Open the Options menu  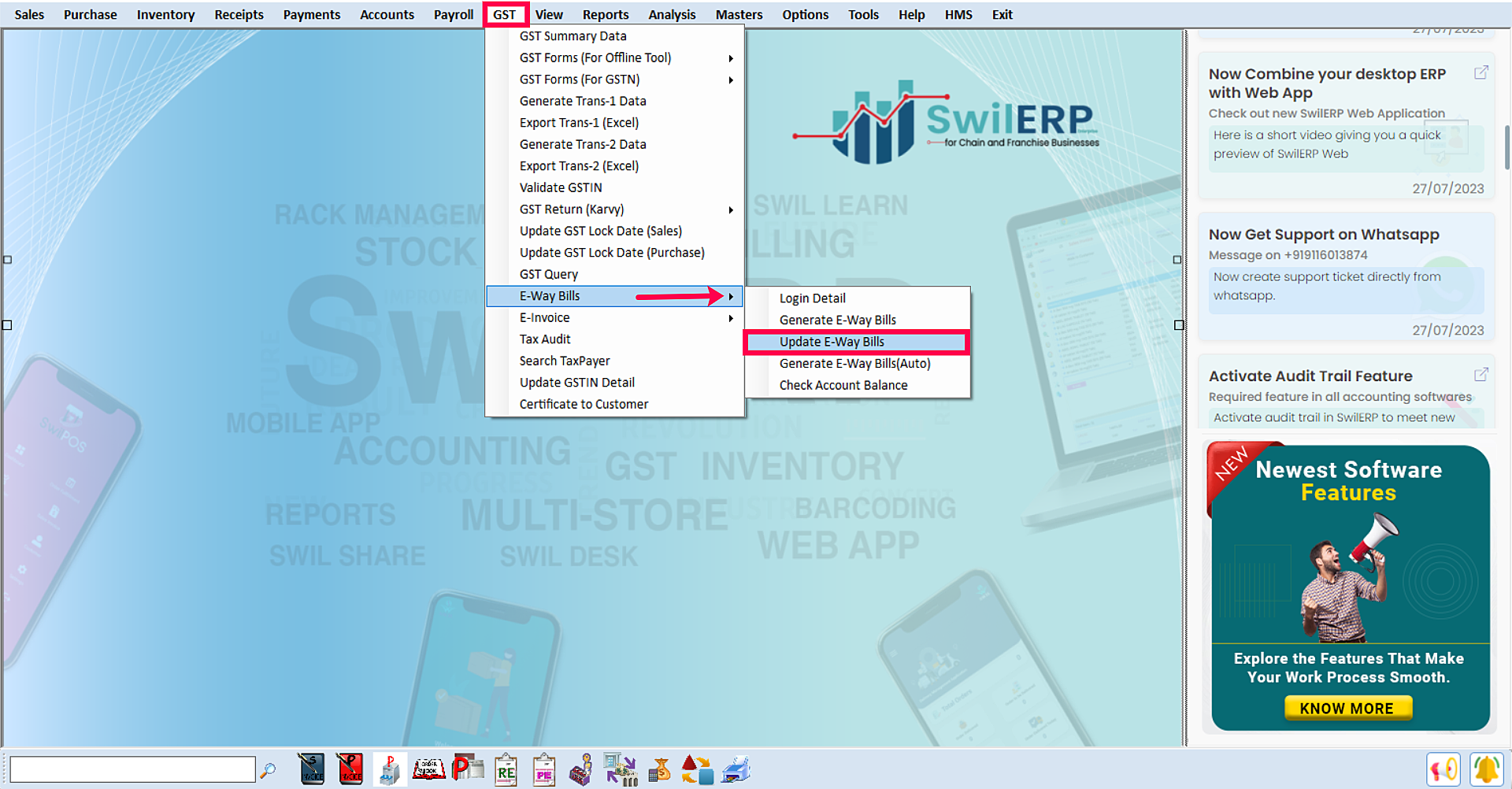[805, 14]
